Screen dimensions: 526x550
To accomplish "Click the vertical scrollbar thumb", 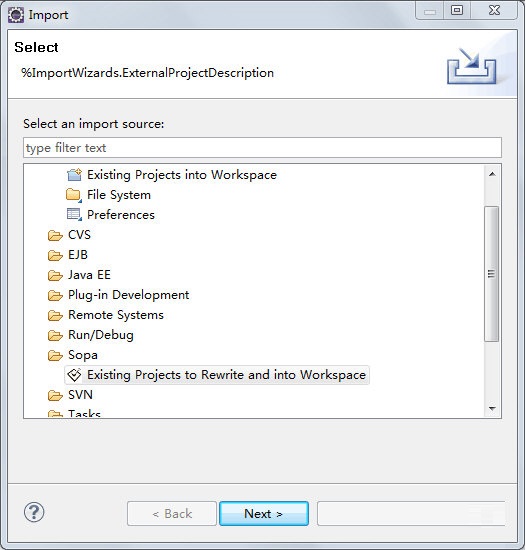I will pos(492,274).
